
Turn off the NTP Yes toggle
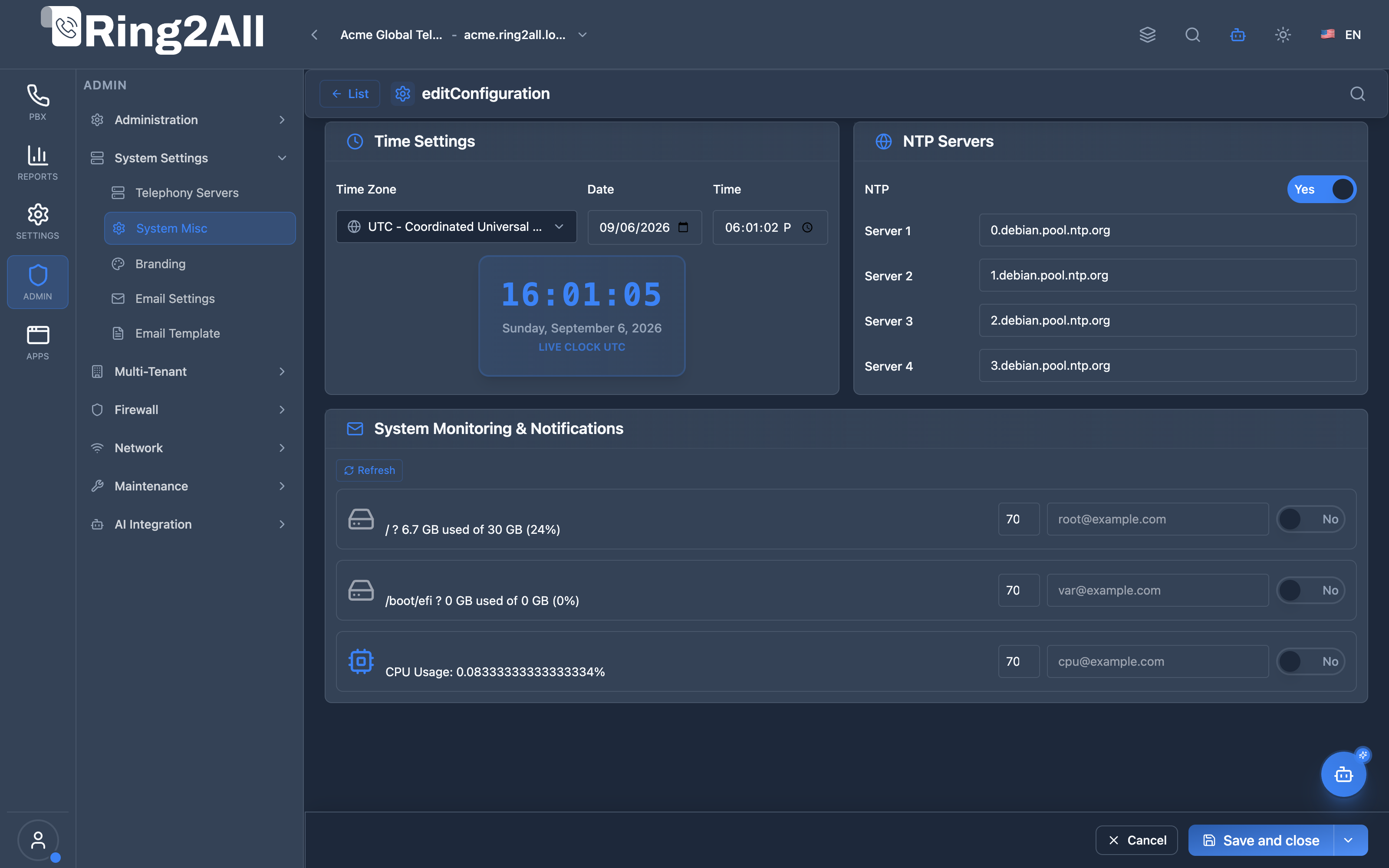pos(1322,189)
